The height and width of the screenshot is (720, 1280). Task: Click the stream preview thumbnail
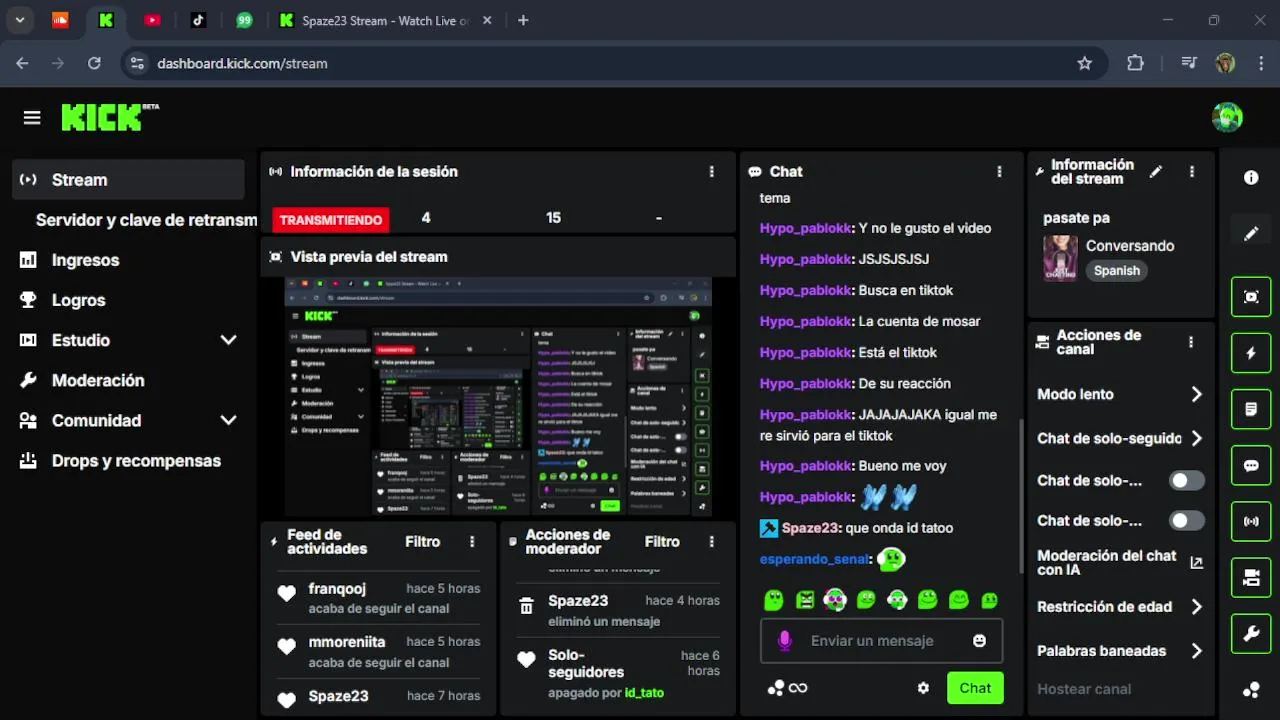[x=498, y=397]
